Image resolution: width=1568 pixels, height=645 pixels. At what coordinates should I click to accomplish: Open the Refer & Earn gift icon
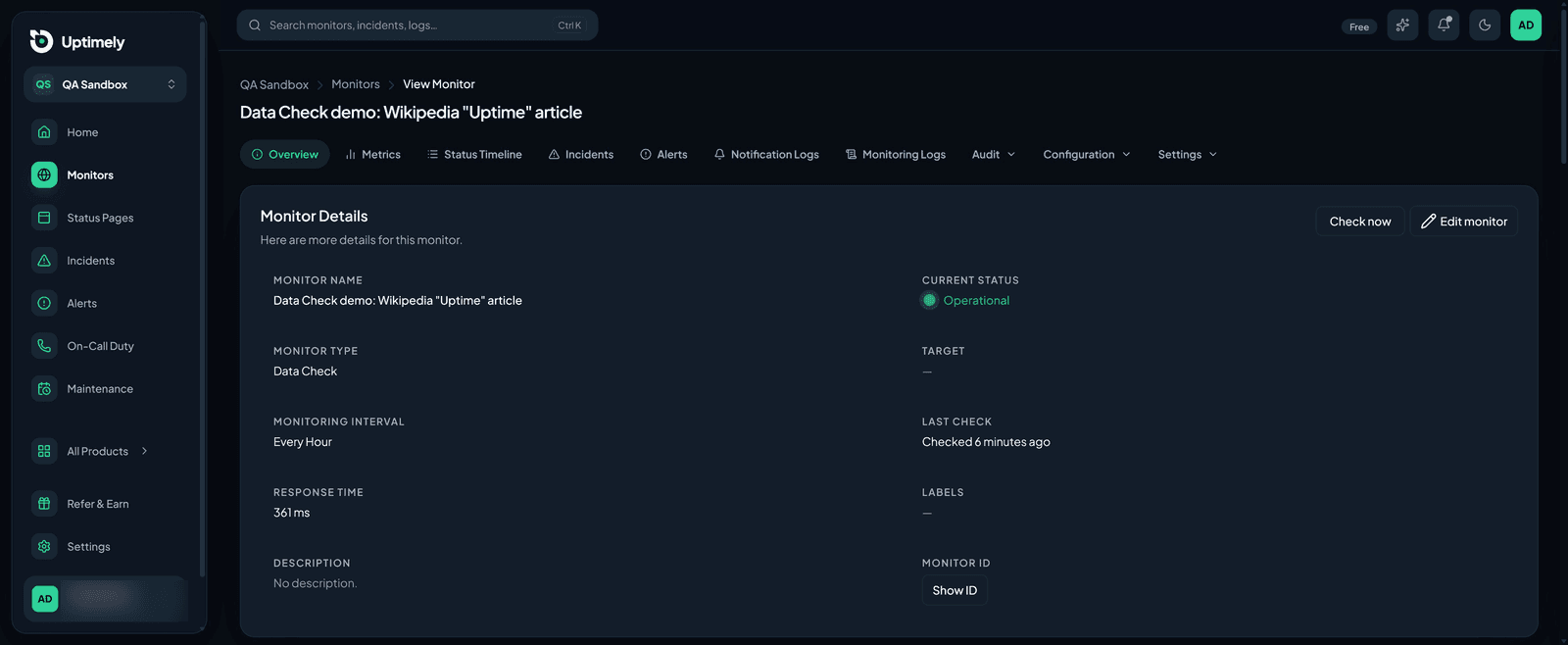pos(44,504)
